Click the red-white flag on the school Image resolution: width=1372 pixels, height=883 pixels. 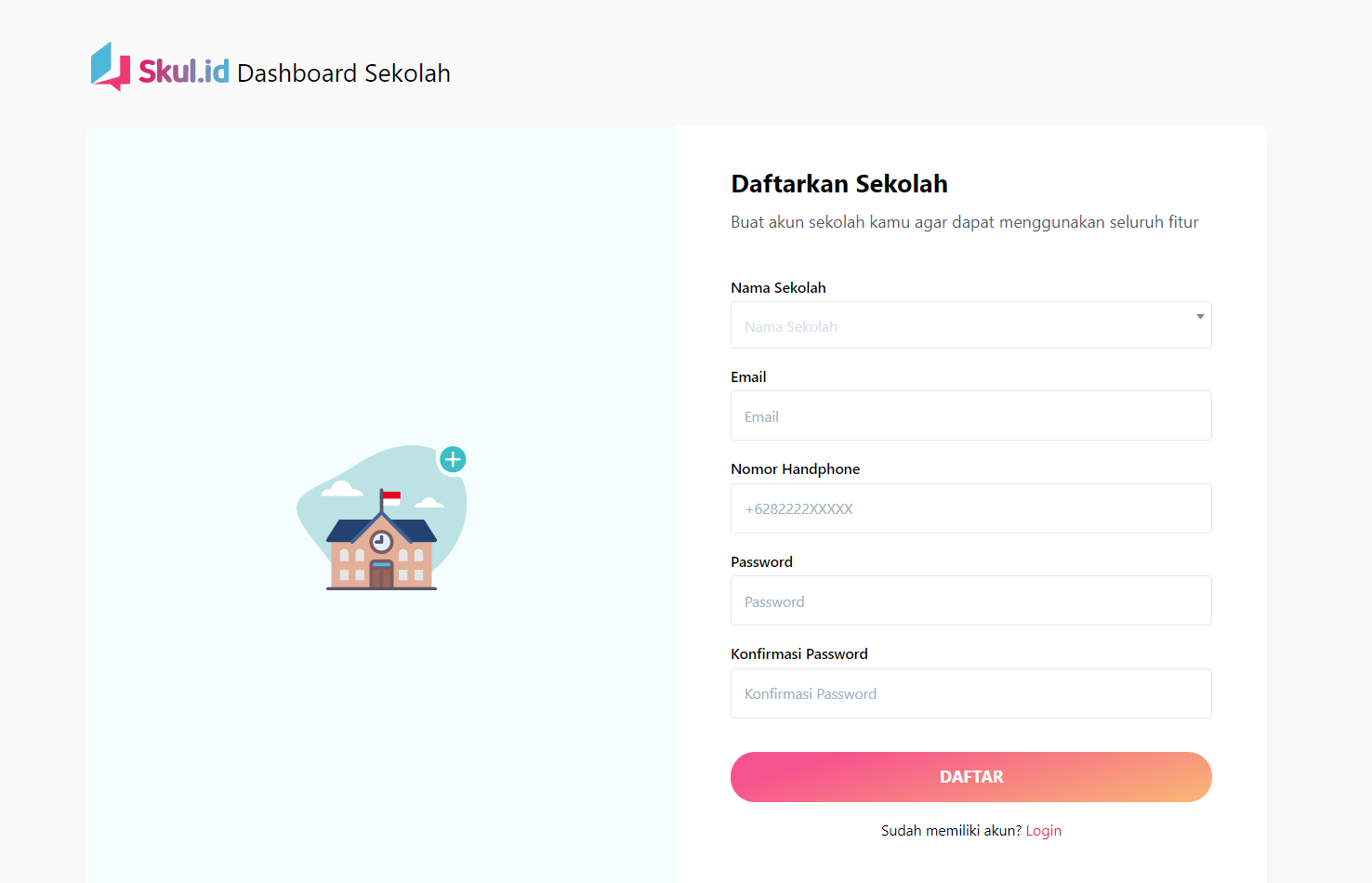click(391, 499)
